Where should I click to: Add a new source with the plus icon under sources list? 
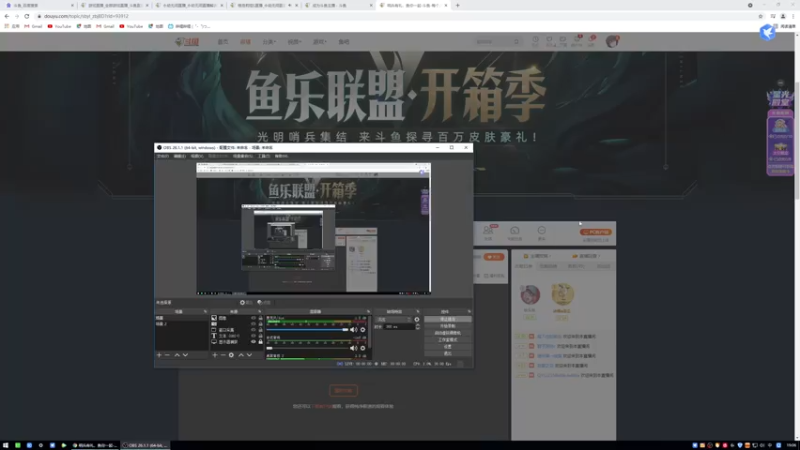(x=215, y=355)
